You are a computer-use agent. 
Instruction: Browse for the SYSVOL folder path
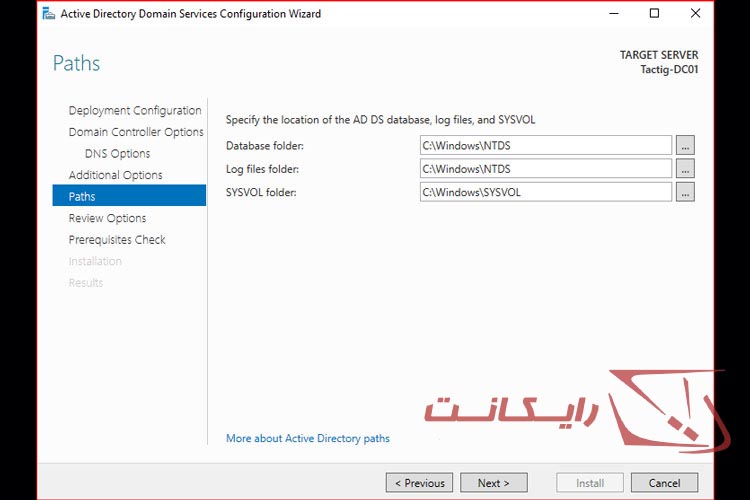[x=685, y=192]
